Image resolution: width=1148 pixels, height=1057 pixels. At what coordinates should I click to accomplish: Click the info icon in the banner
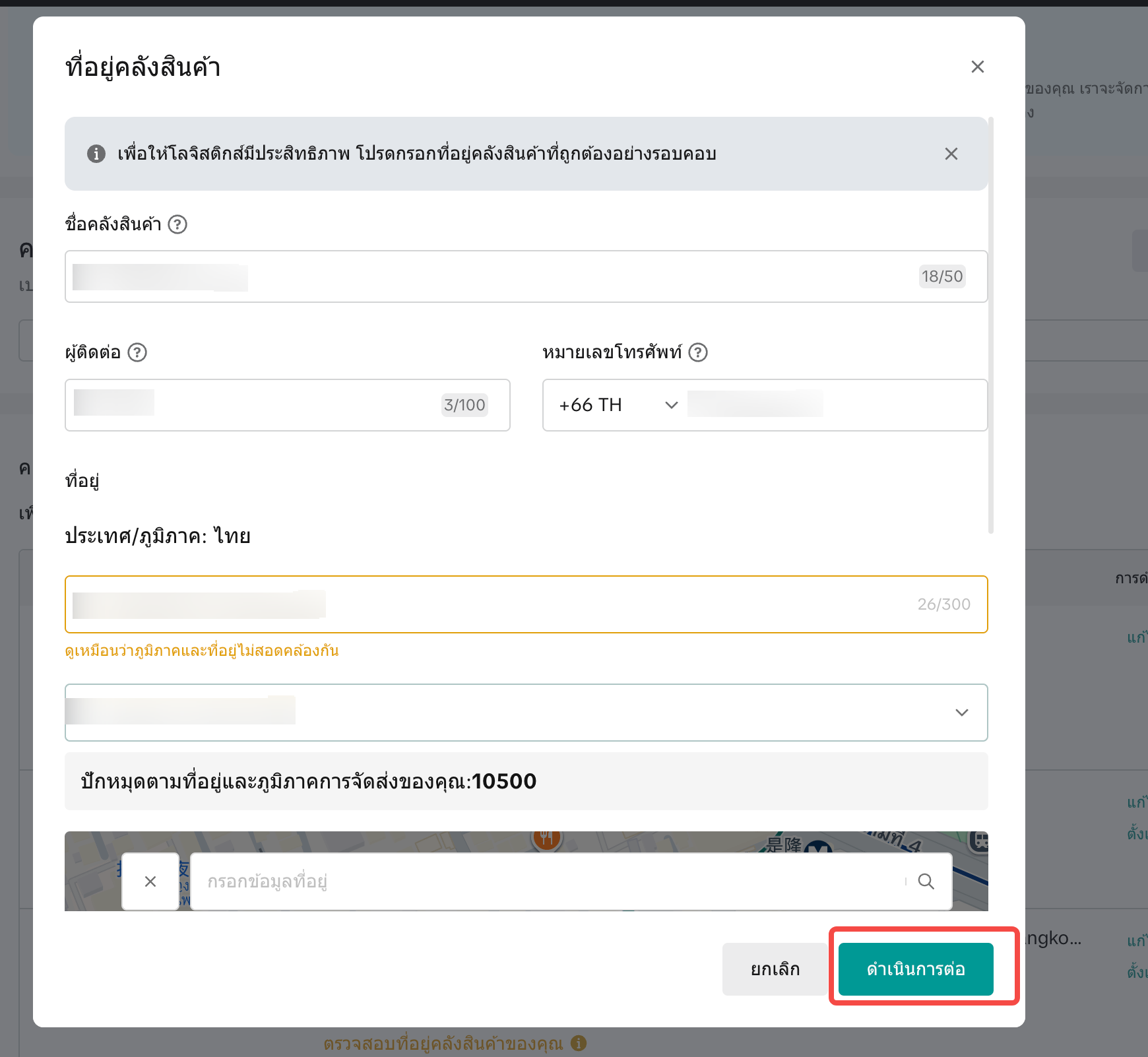click(96, 154)
